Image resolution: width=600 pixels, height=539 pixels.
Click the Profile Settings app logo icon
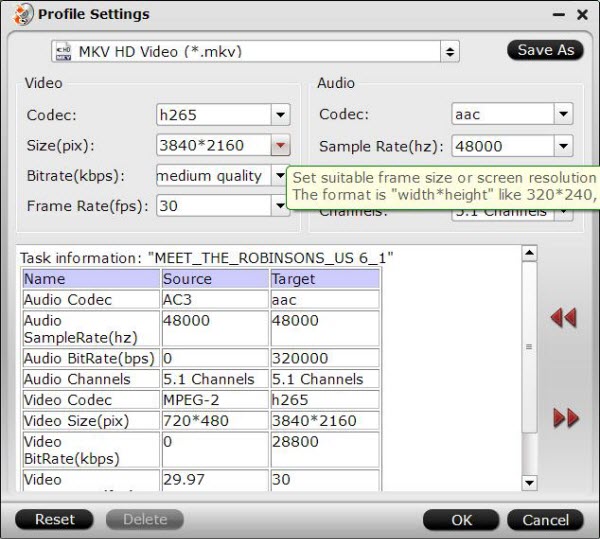(23, 14)
